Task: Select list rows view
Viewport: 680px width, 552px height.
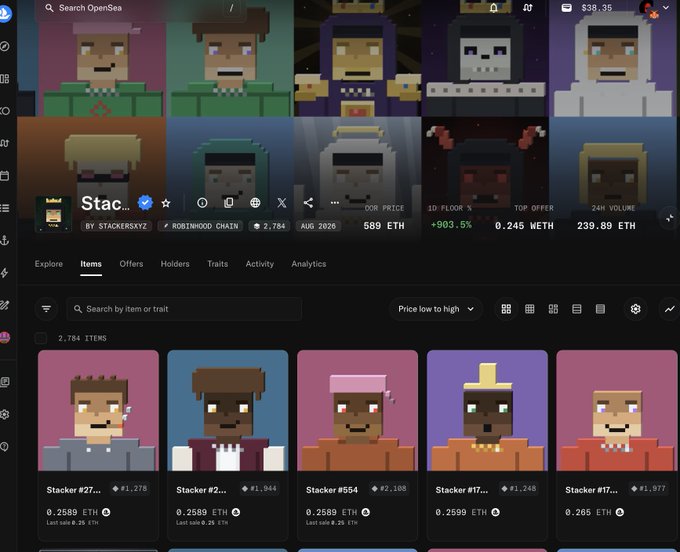Action: tap(577, 309)
